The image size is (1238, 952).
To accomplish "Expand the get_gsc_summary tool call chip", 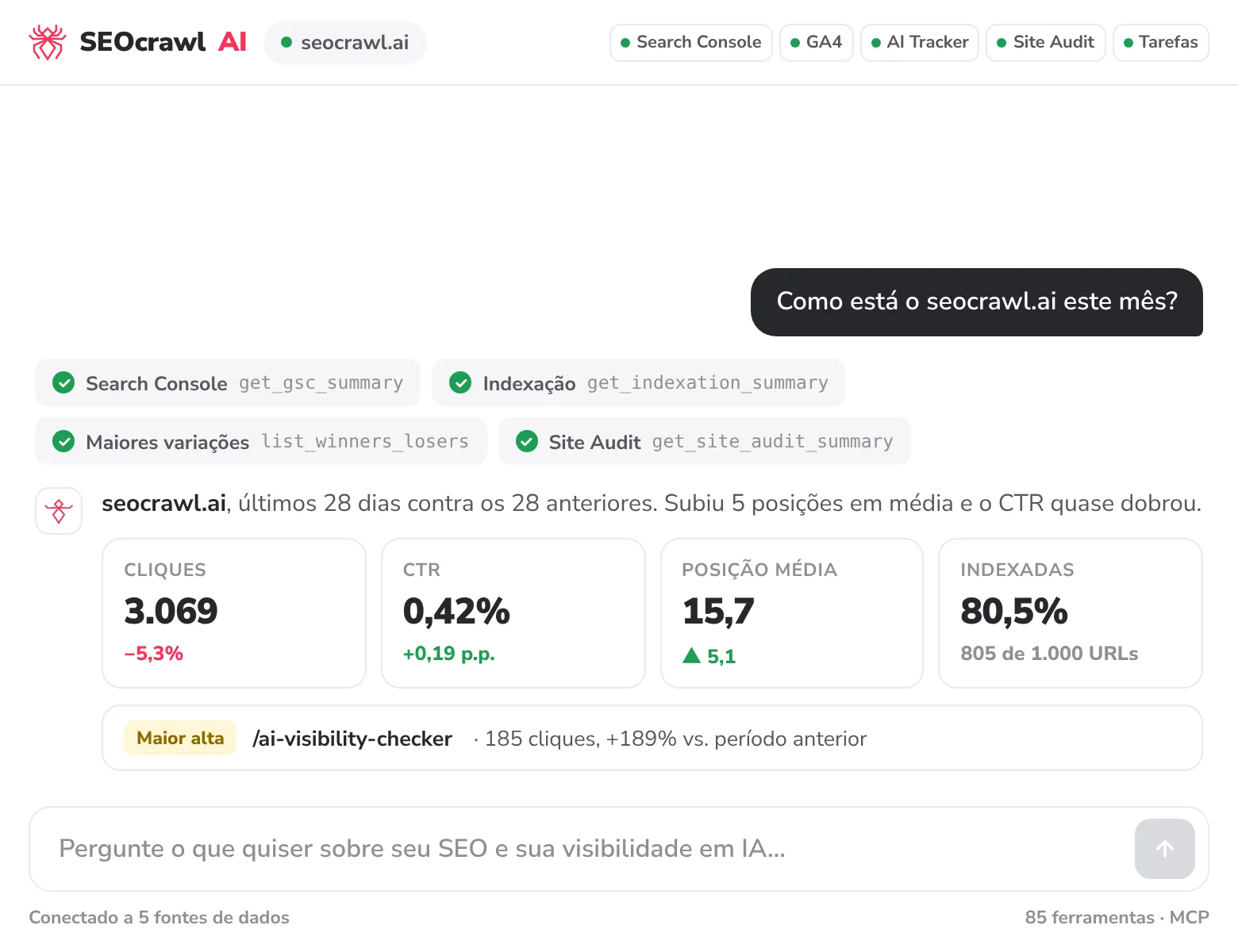I will pos(228,382).
